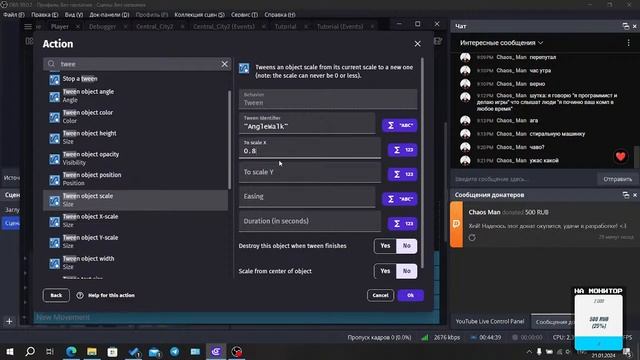Screen dimensions: 640x360
Task: Open the GDevelop hamburger menu
Action: click(x=28, y=27)
